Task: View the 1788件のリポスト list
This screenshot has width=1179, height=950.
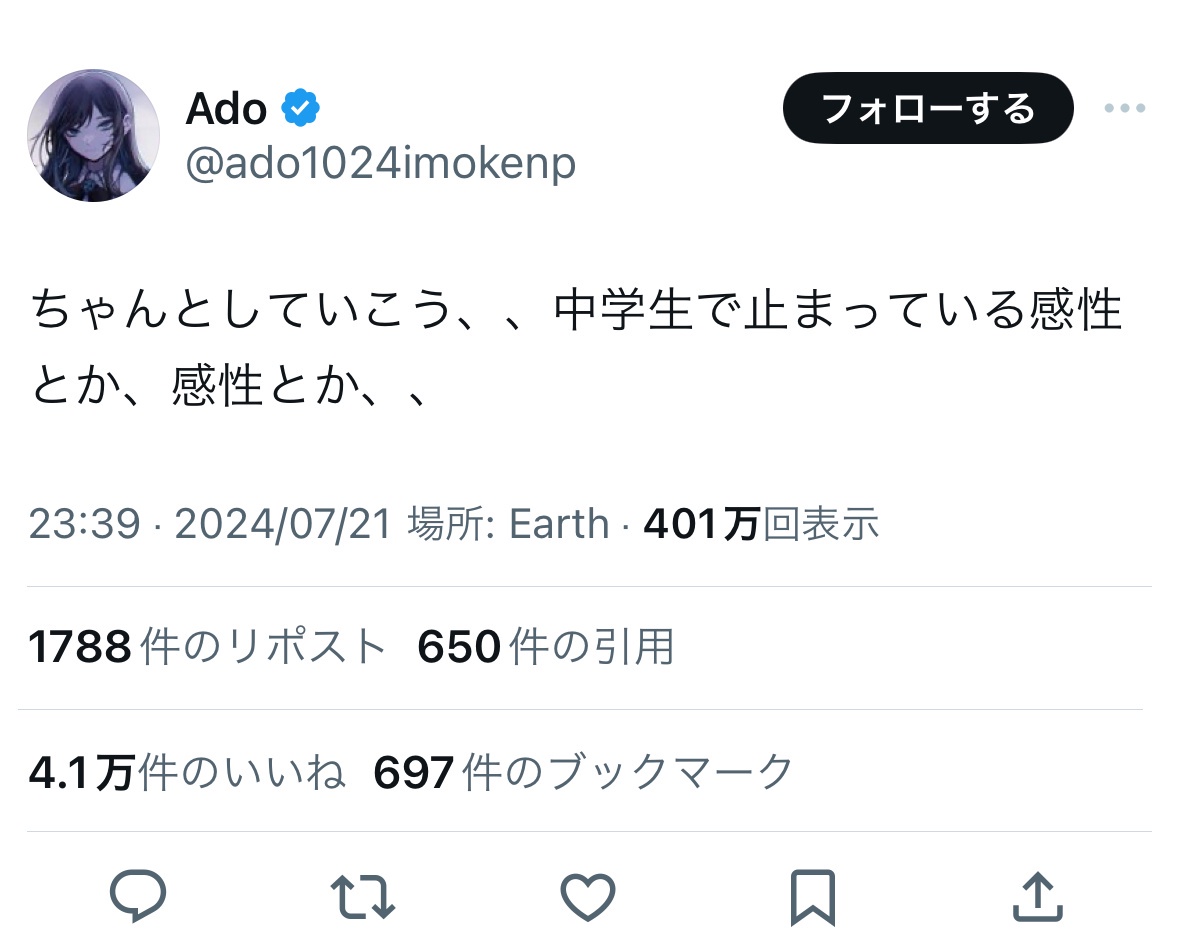Action: pos(207,647)
